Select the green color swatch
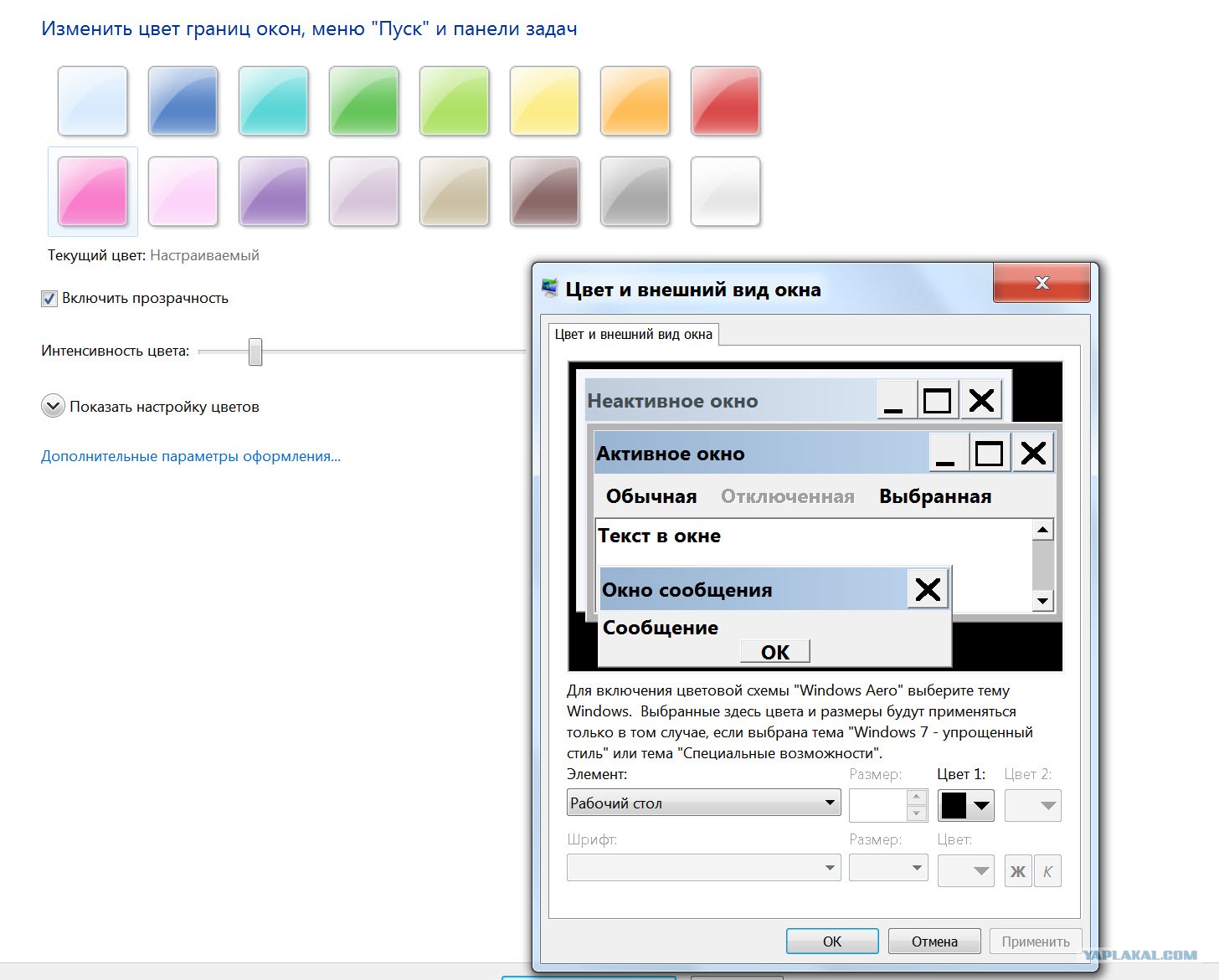1219x980 pixels. click(364, 101)
